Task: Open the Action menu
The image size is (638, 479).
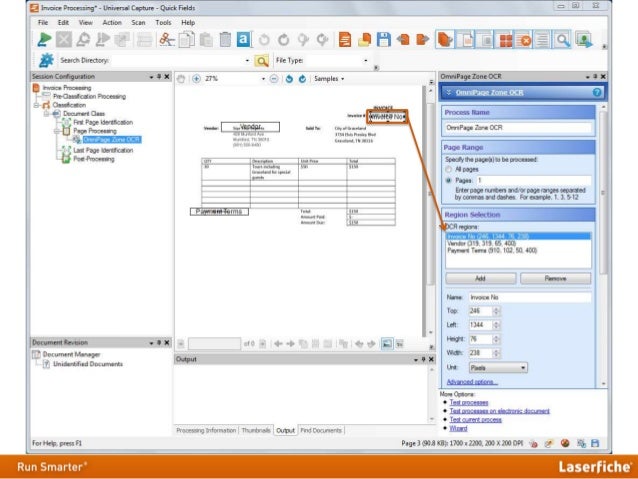Action: point(112,22)
